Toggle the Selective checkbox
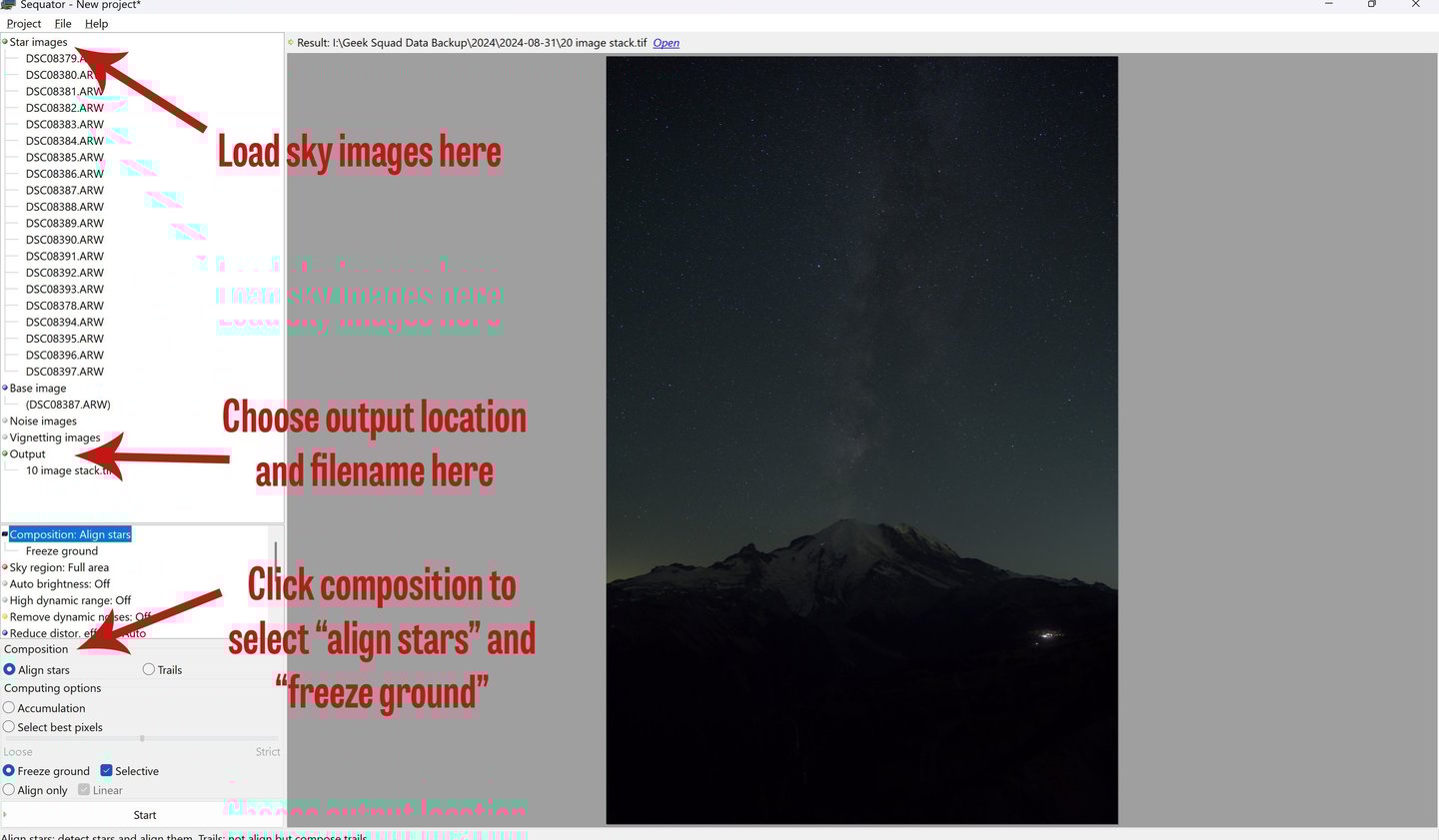 (x=106, y=771)
